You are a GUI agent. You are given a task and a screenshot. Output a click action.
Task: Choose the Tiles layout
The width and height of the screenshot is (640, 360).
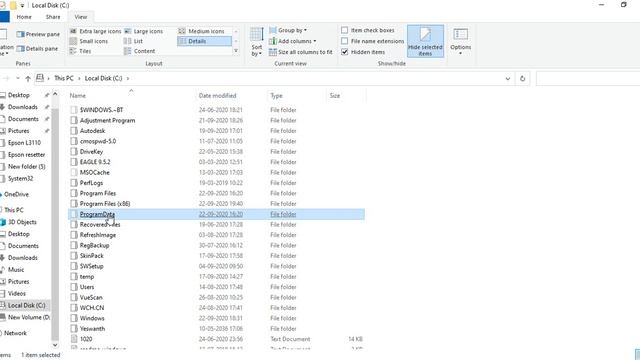tap(80, 51)
